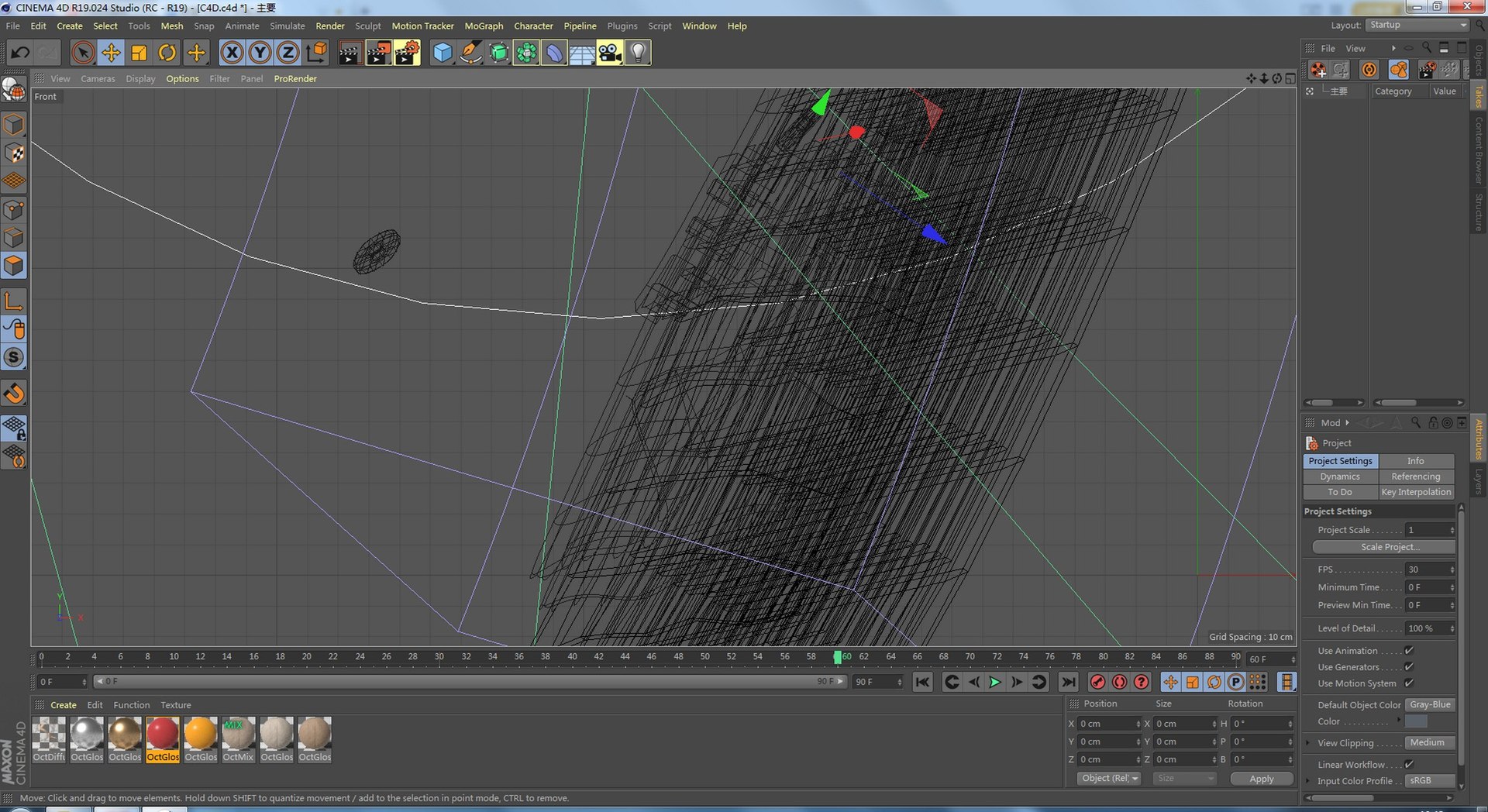The height and width of the screenshot is (812, 1488).
Task: Toggle Use Motion System checkbox
Action: [1409, 683]
